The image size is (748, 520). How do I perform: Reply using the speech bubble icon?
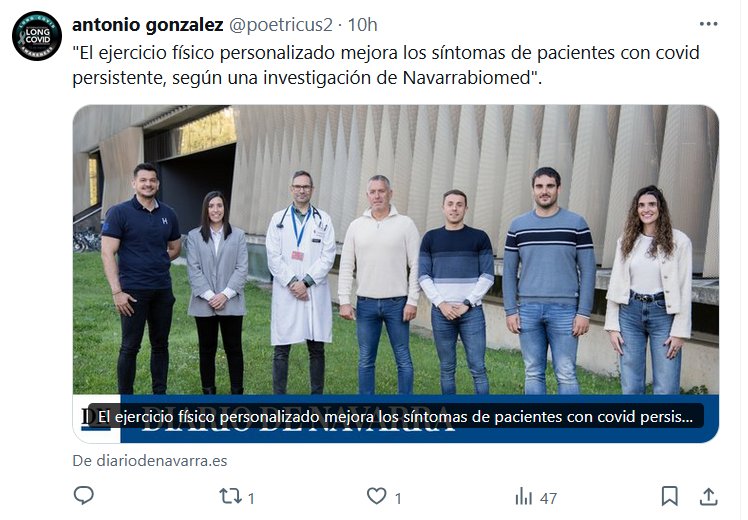pyautogui.click(x=83, y=496)
